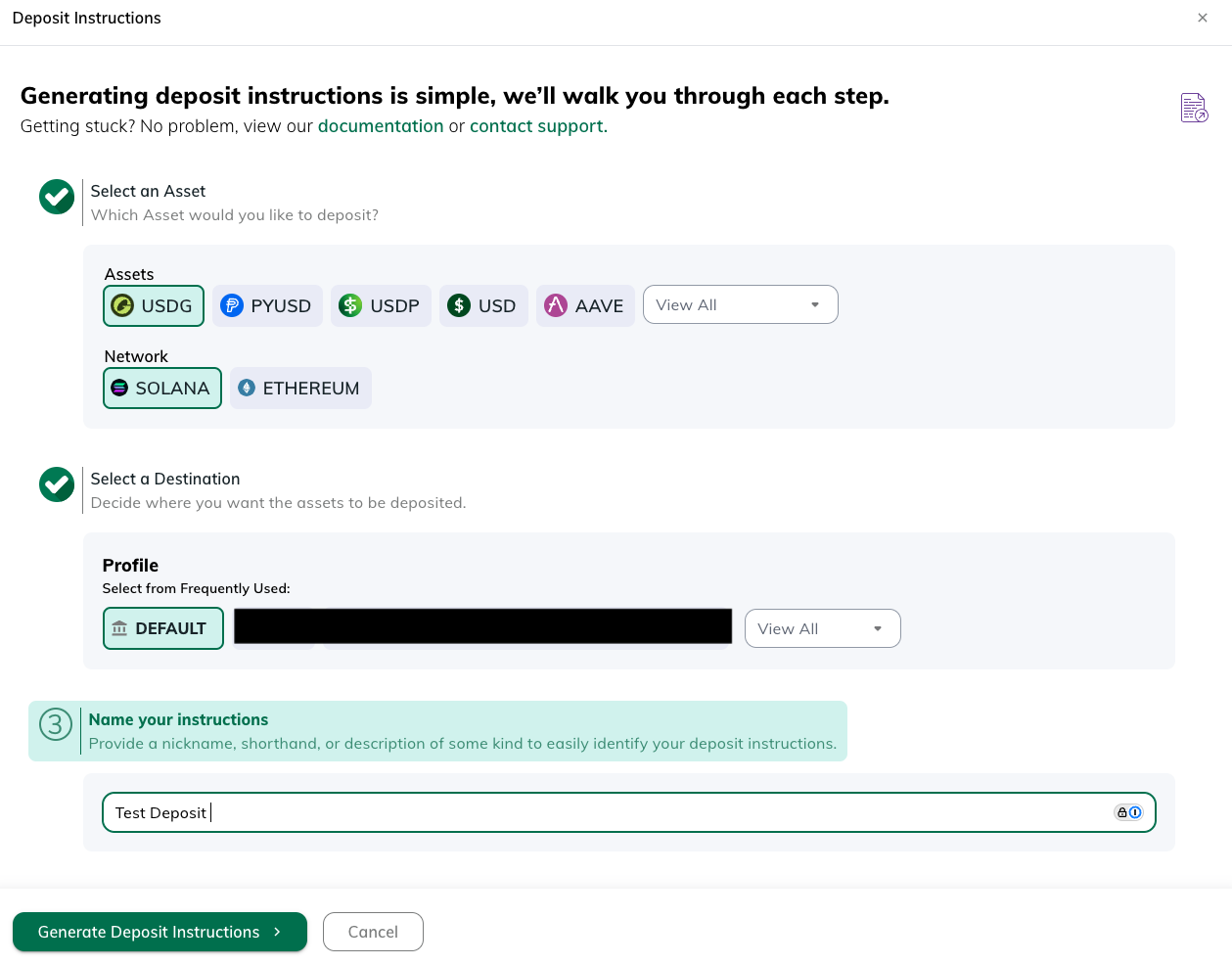Click the PYUSD coin icon
This screenshot has height=965, width=1232.
[232, 305]
